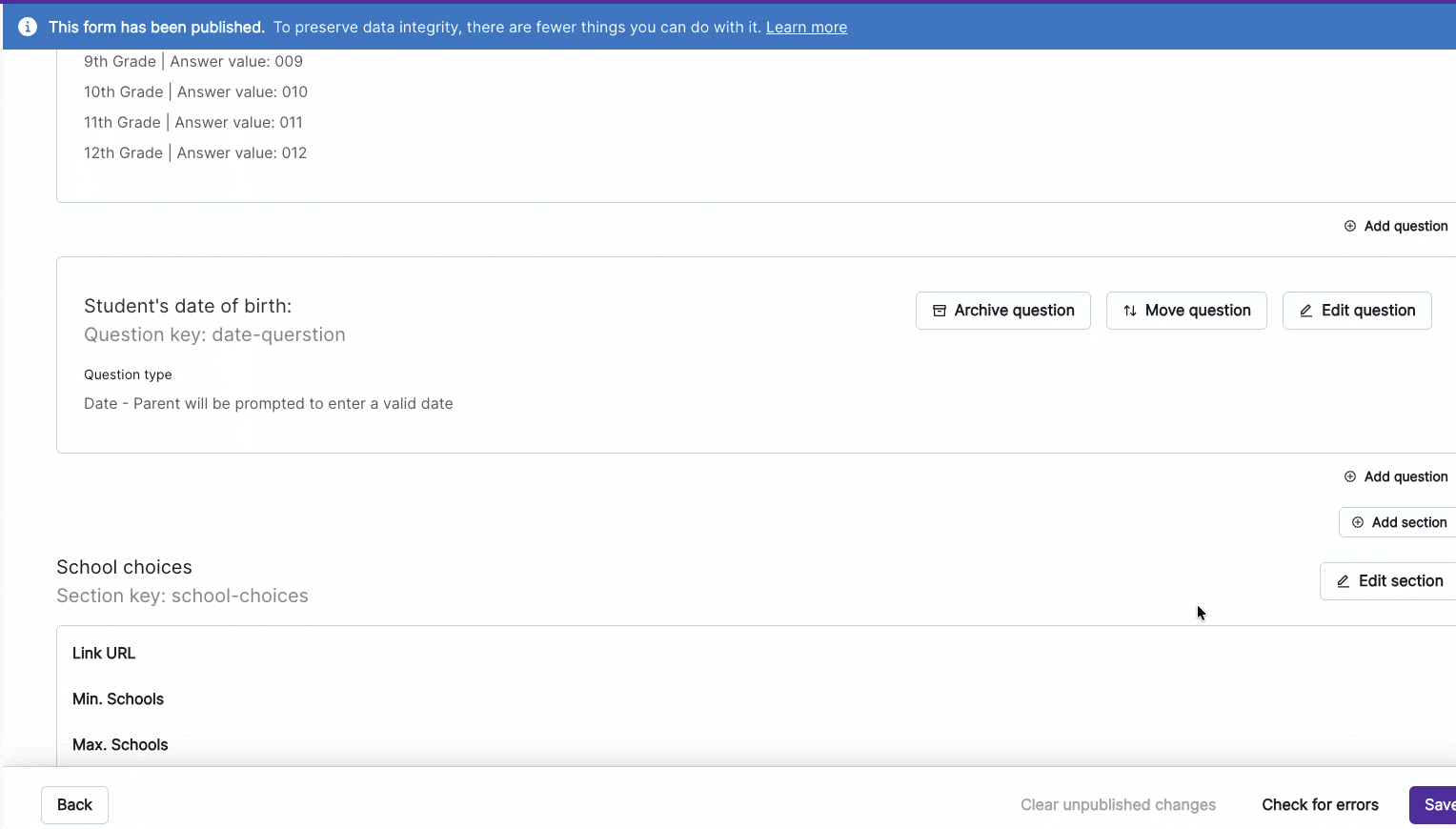Click the plus icon on Add section
The image size is (1456, 829).
click(x=1358, y=522)
